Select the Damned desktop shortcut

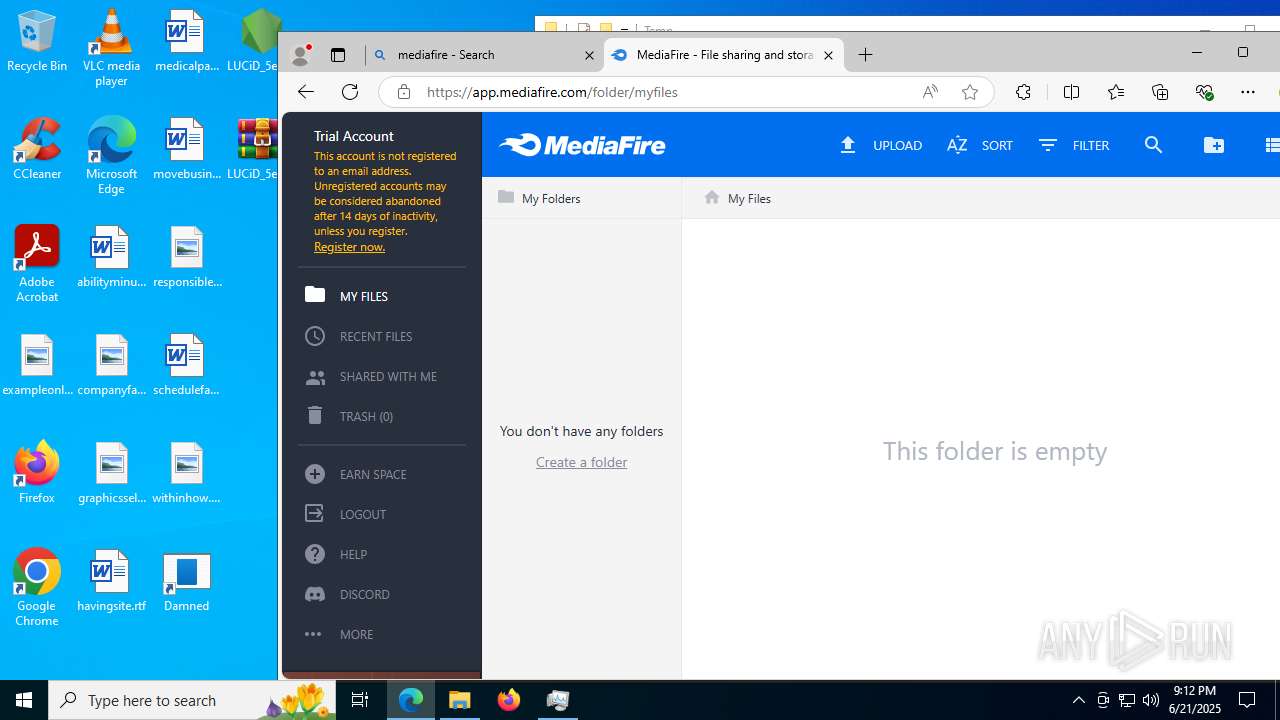186,581
